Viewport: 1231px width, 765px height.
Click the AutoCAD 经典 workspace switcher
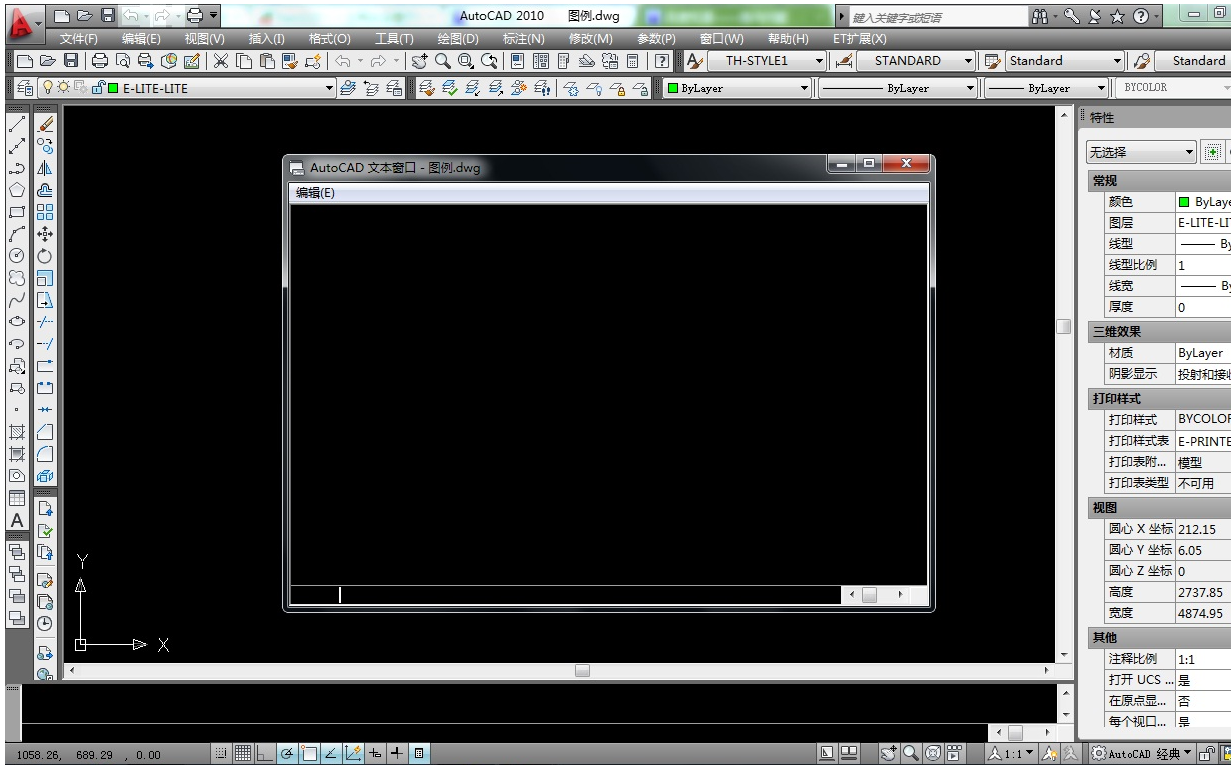[x=1142, y=754]
